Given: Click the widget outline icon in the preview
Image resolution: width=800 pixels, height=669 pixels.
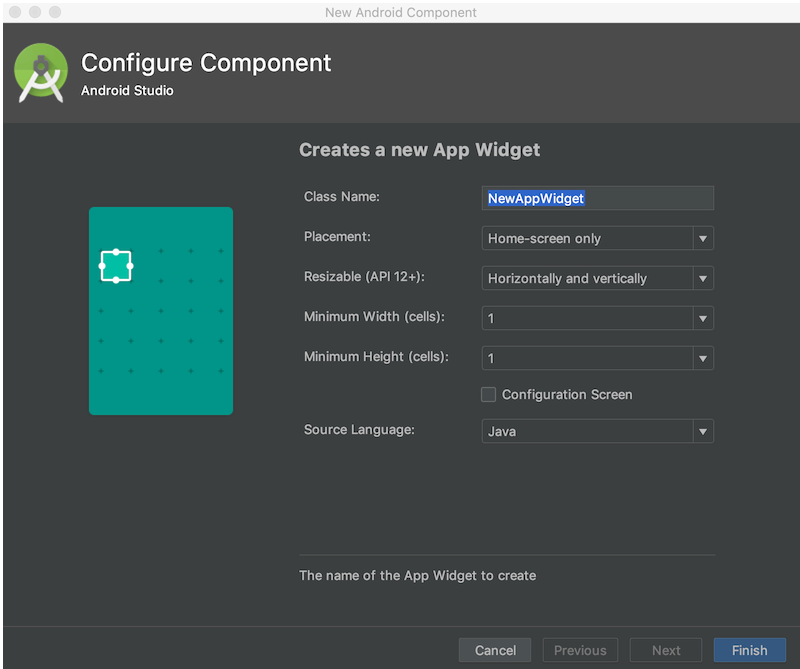Looking at the screenshot, I should coord(117,266).
